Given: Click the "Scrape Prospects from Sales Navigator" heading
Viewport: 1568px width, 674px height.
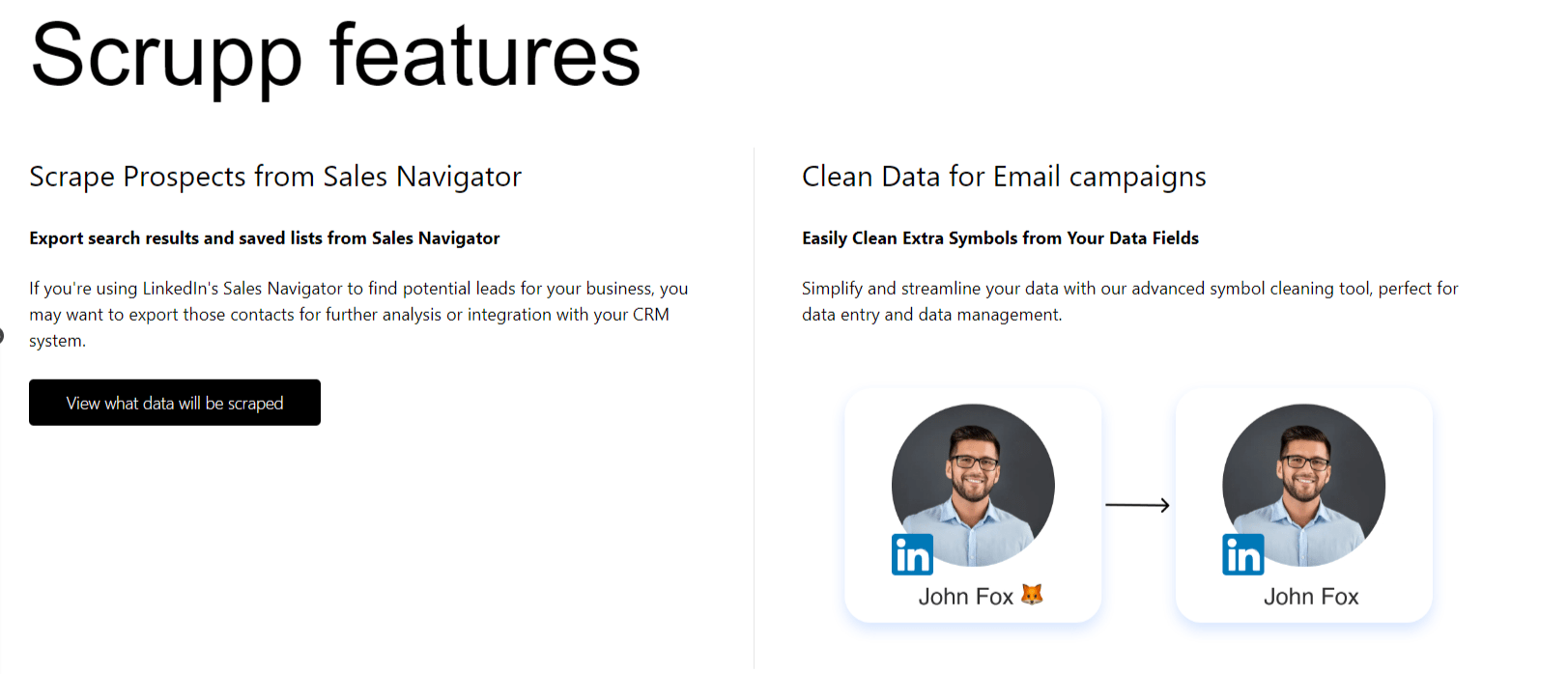Looking at the screenshot, I should 275,177.
